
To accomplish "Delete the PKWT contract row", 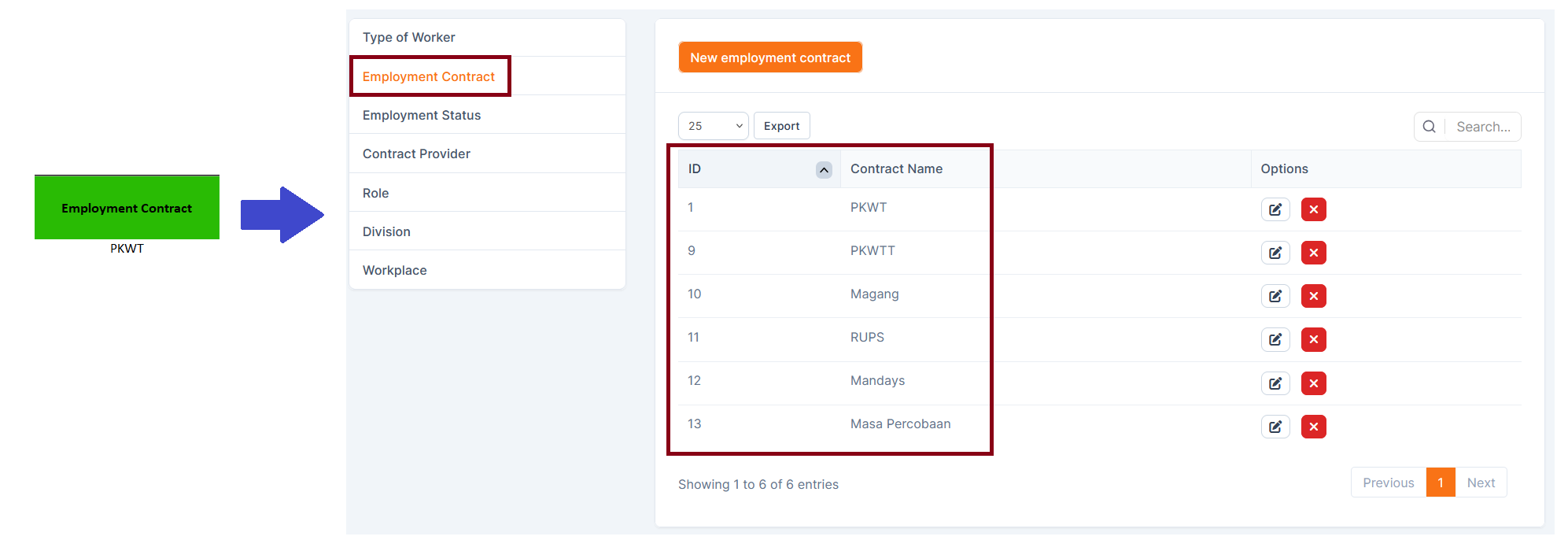I will 1313,209.
